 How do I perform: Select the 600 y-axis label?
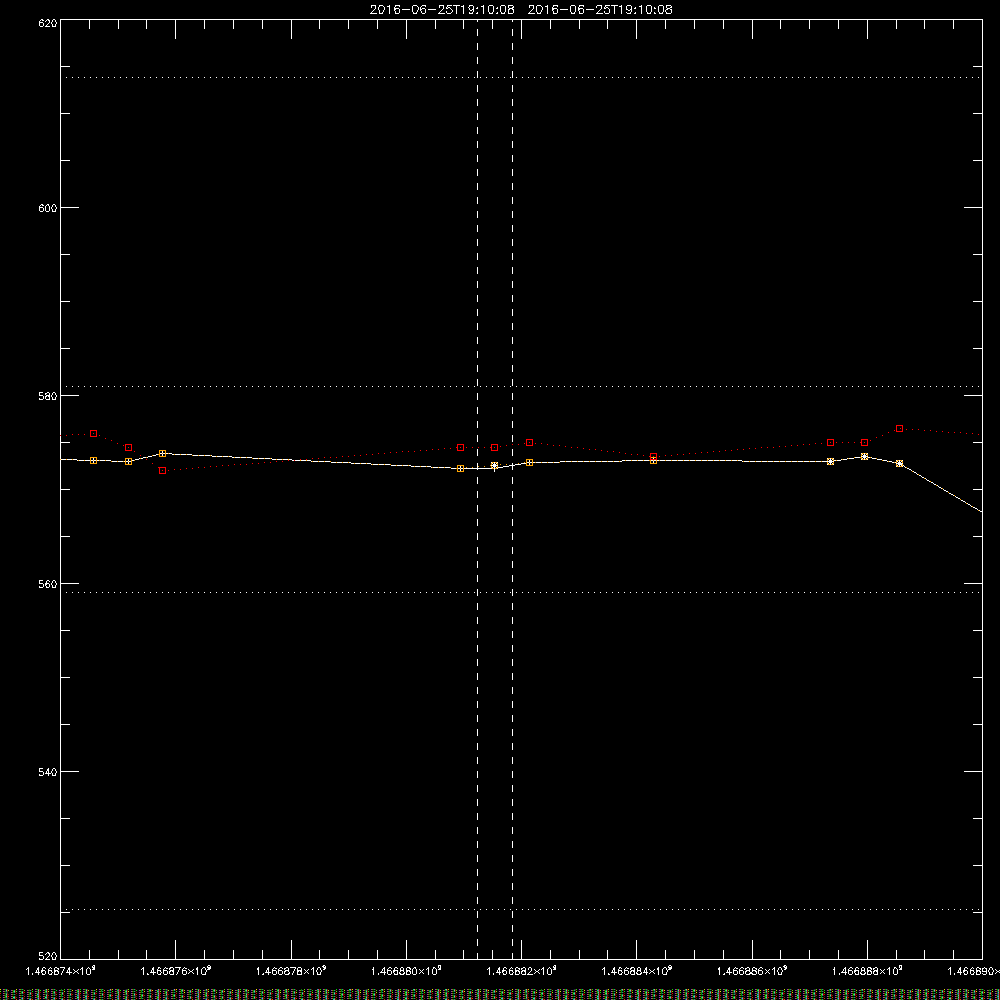click(48, 208)
